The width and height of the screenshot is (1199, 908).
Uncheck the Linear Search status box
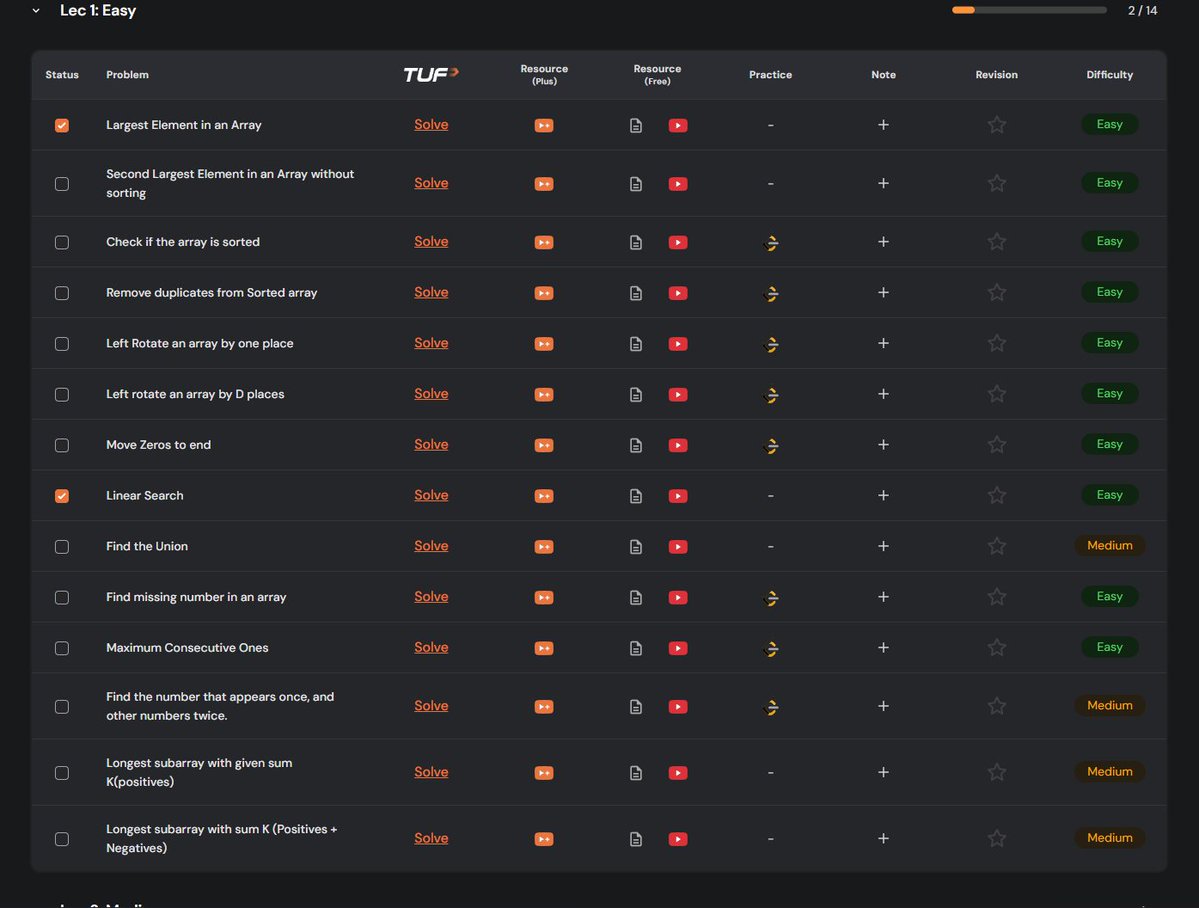[x=62, y=496]
